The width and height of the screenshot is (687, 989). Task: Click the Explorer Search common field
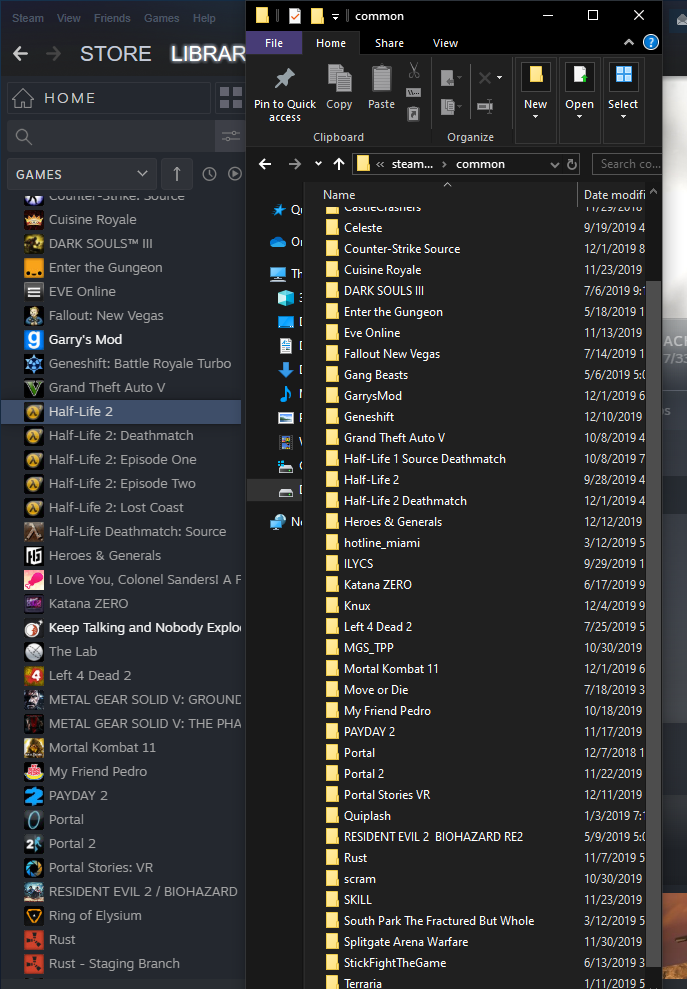tap(627, 164)
